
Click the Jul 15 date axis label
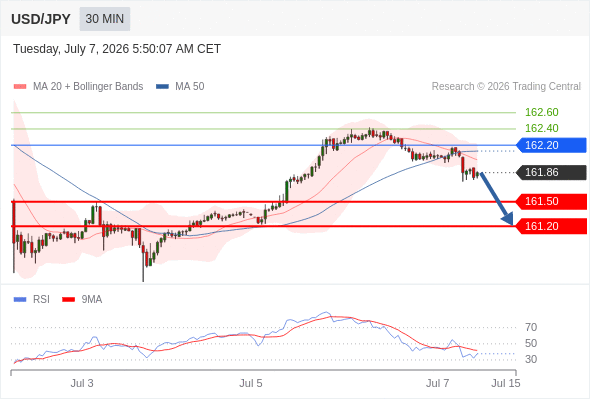(x=506, y=383)
